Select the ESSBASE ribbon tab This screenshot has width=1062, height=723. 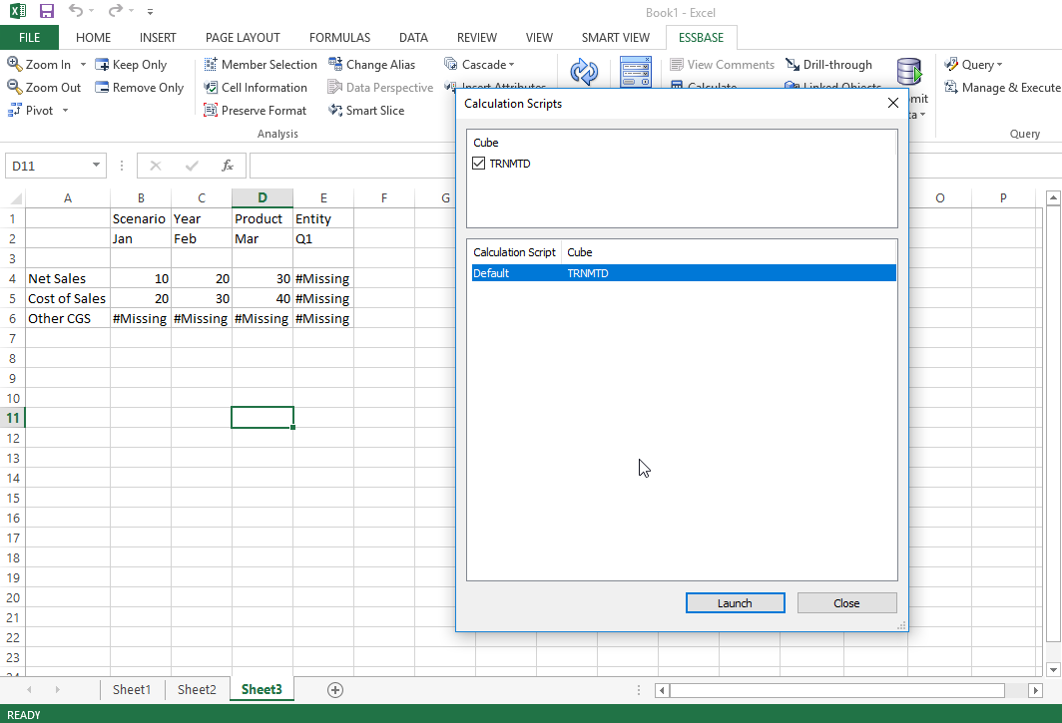tap(701, 38)
